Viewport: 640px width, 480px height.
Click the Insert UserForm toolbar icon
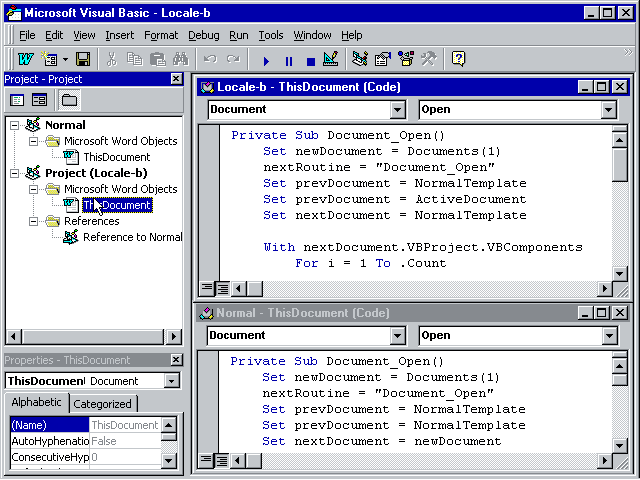pos(50,59)
